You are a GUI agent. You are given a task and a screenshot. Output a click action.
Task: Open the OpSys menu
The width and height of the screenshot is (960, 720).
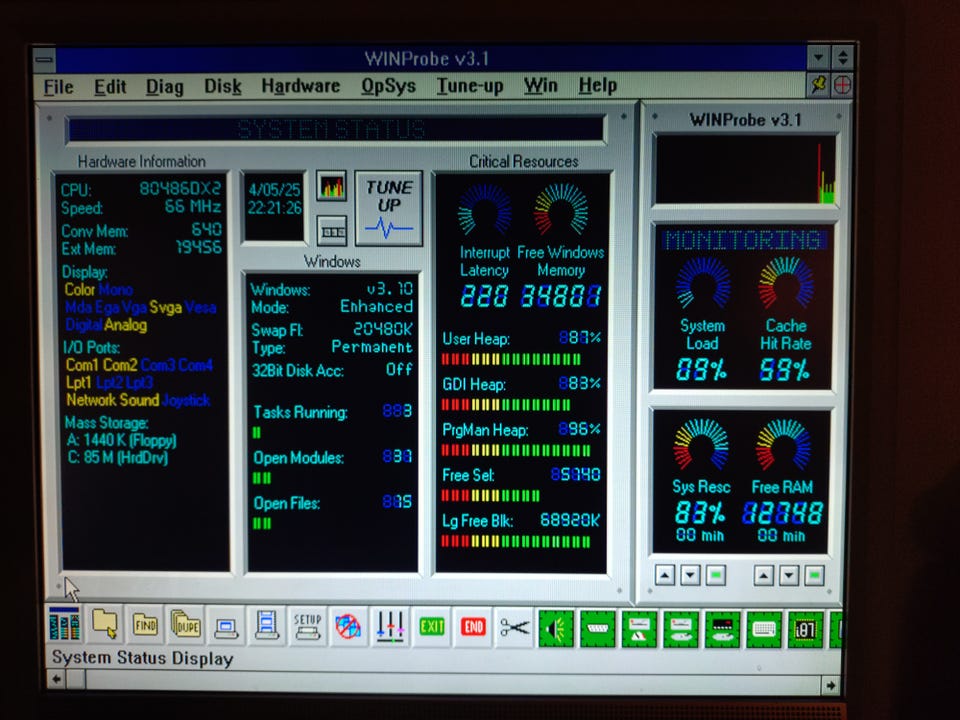[x=388, y=86]
